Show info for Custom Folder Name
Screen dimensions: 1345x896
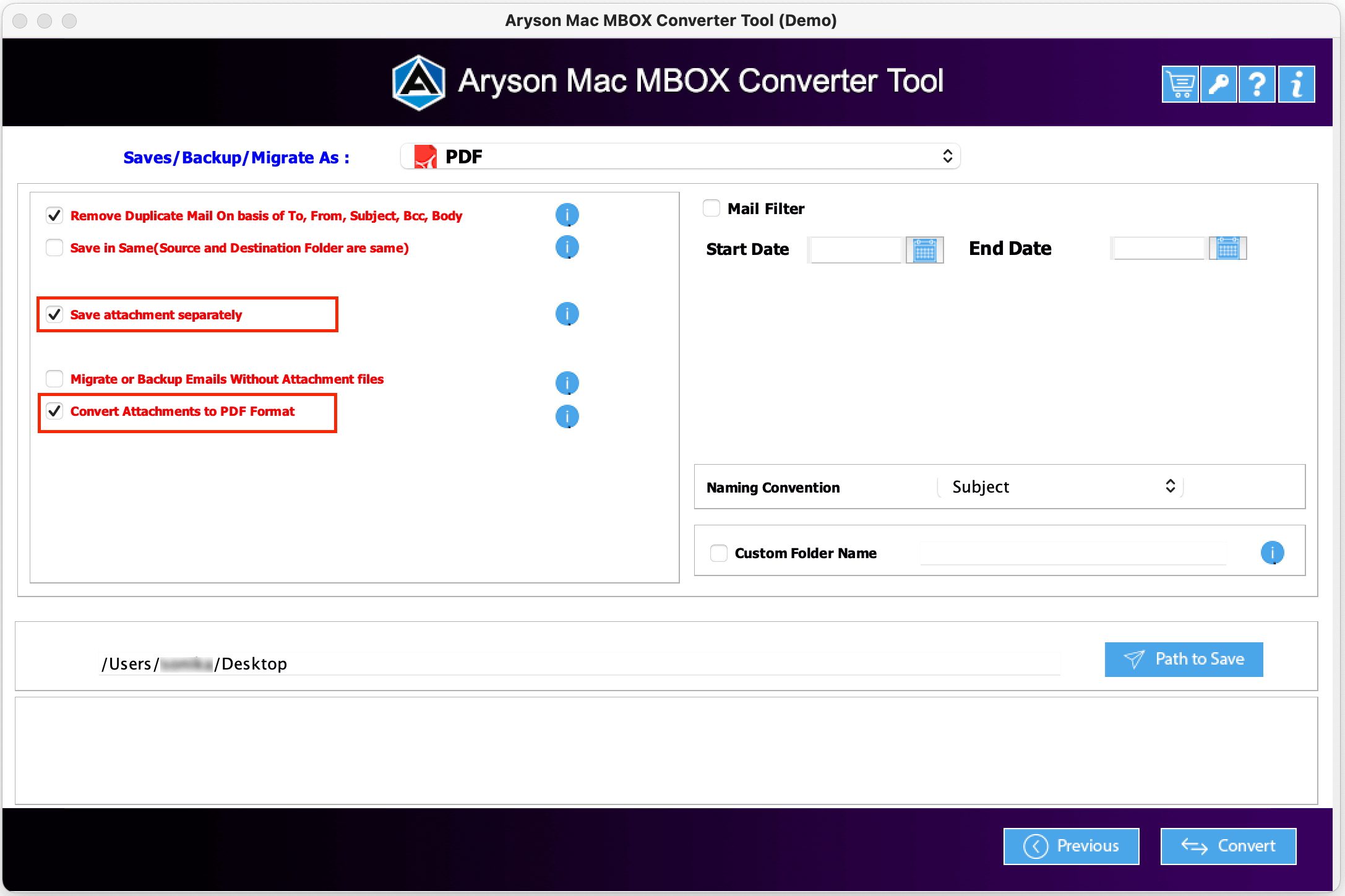pos(1272,553)
